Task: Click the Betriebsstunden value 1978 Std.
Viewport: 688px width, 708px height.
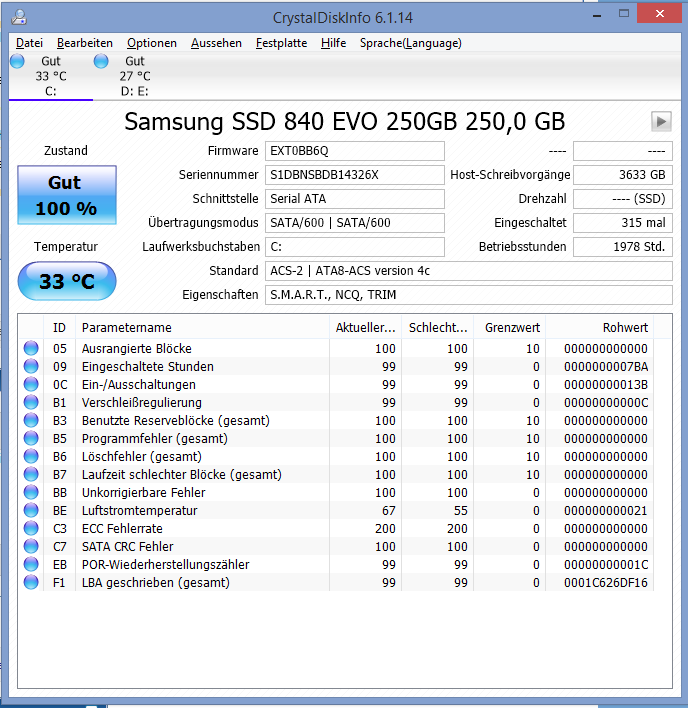Action: pos(623,247)
